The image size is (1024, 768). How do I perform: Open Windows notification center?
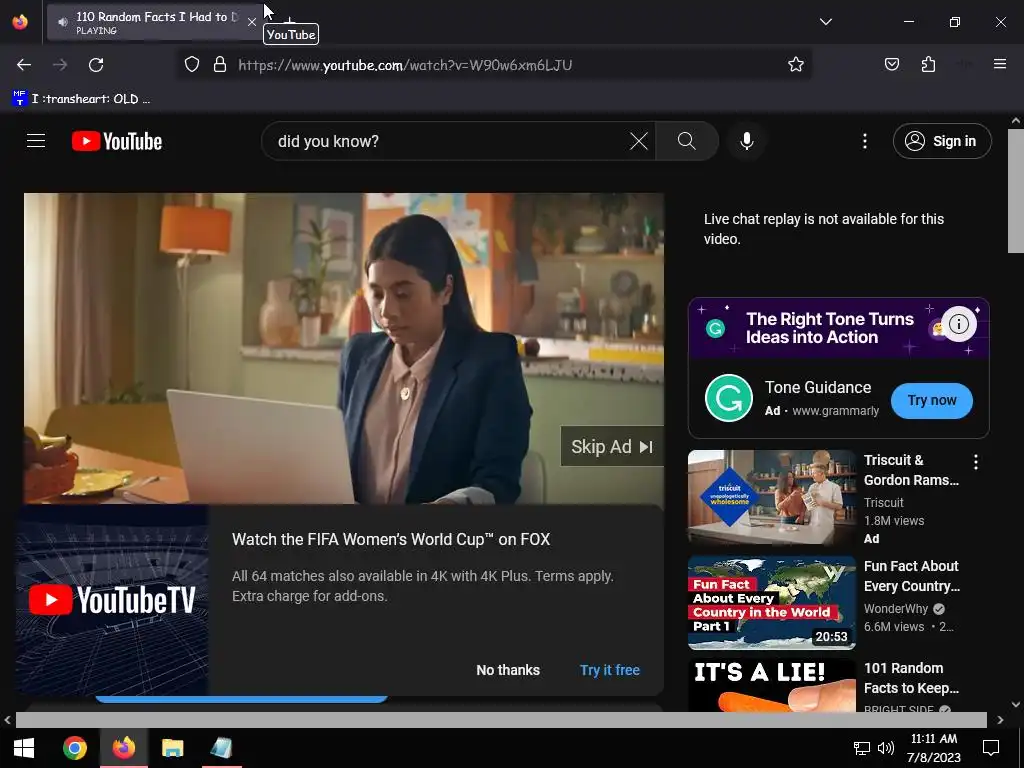(991, 748)
